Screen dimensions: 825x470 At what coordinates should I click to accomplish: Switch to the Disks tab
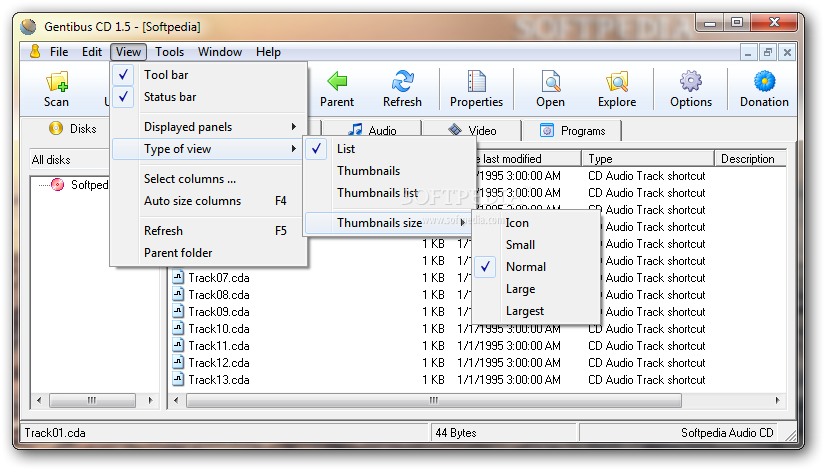73,129
